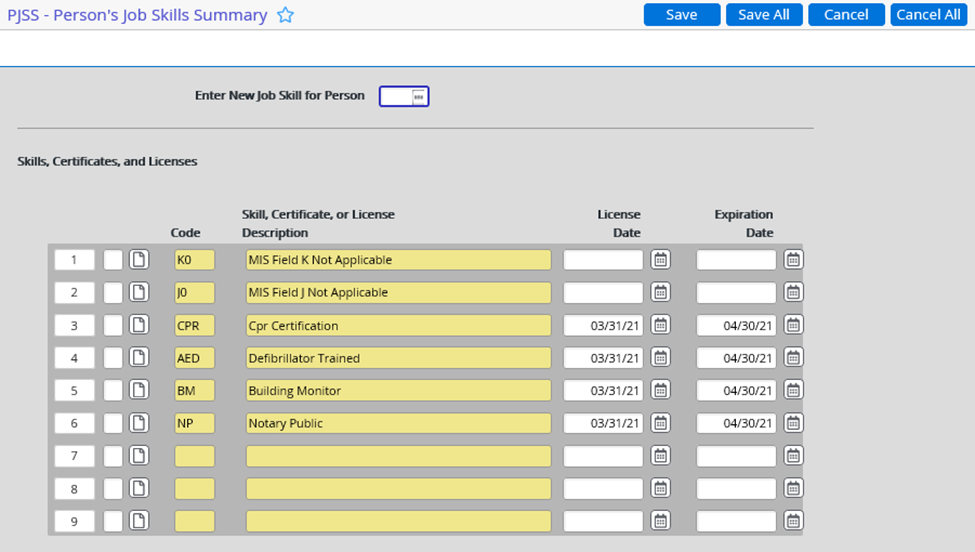Click the Save All button
Image resolution: width=975 pixels, height=552 pixels.
(764, 15)
